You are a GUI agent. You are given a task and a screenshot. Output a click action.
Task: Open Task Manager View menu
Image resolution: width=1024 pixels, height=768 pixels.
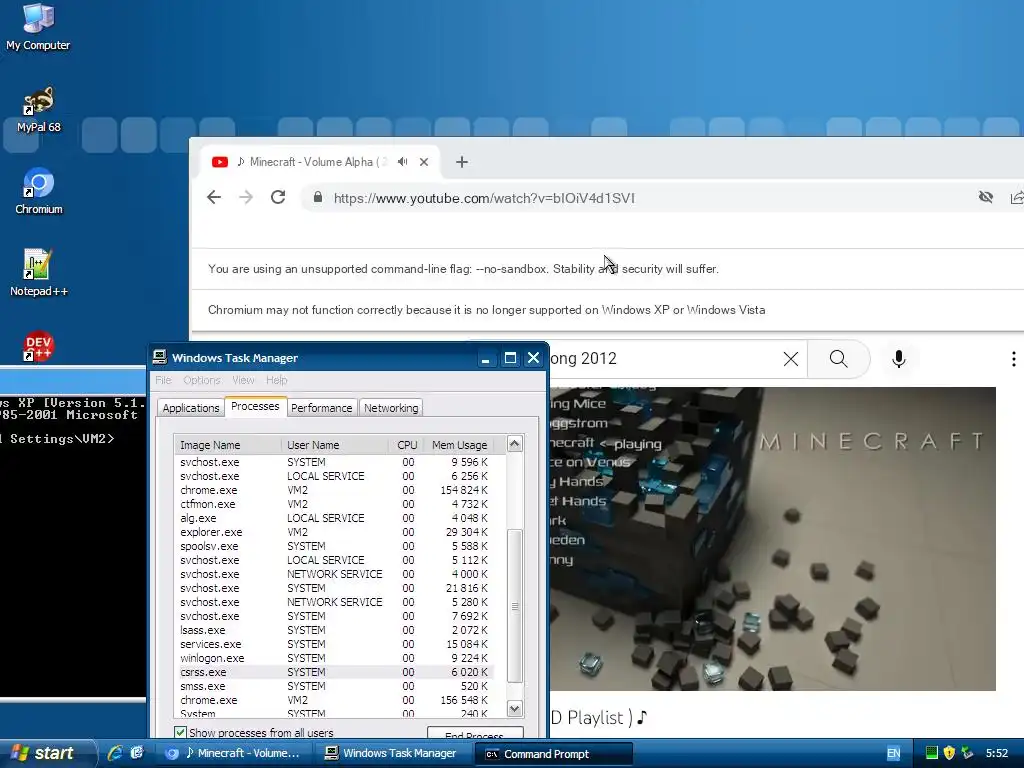243,380
